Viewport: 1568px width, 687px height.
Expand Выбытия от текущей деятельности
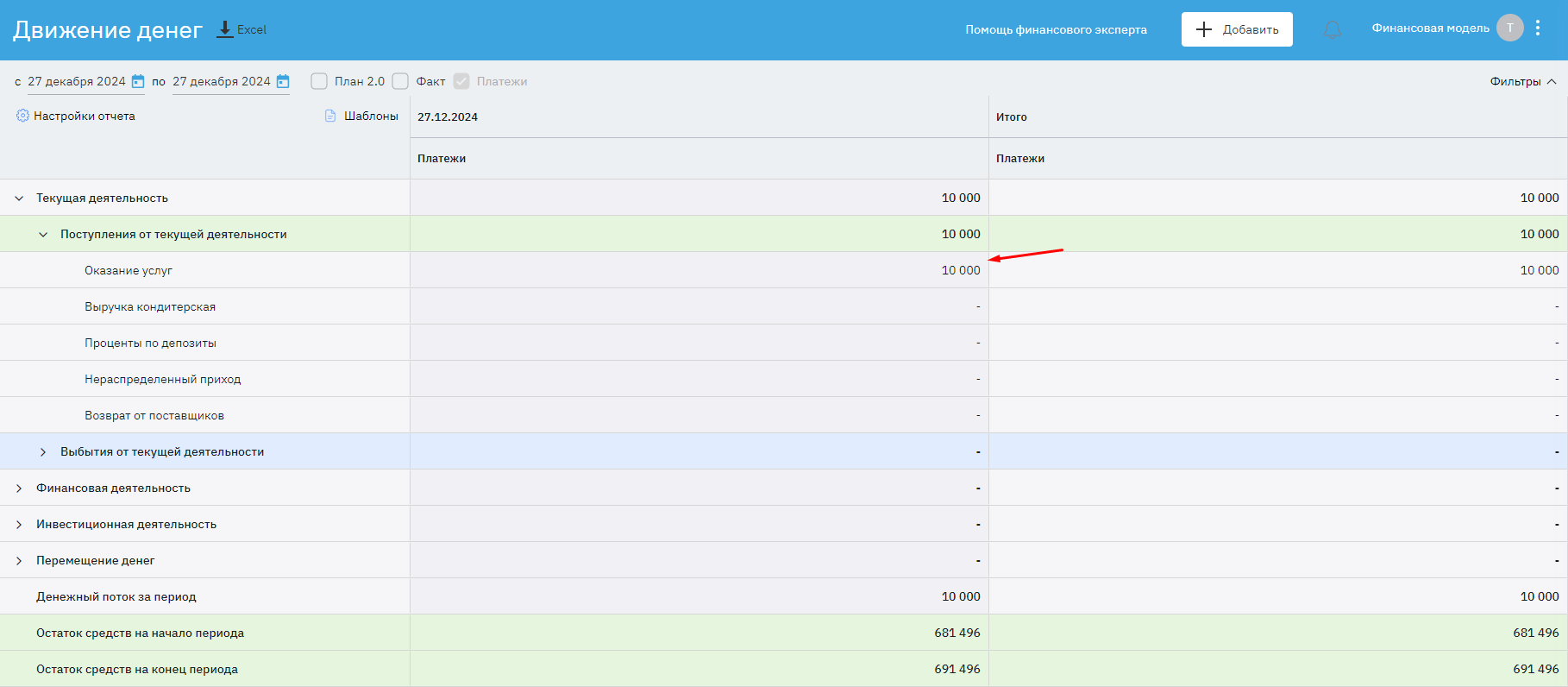pos(43,452)
